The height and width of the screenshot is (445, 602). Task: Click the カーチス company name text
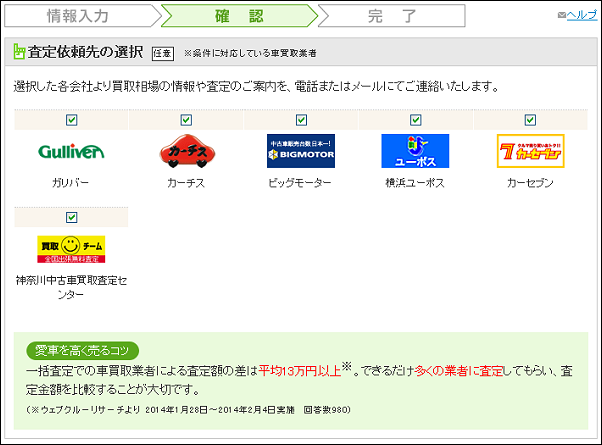pyautogui.click(x=186, y=183)
